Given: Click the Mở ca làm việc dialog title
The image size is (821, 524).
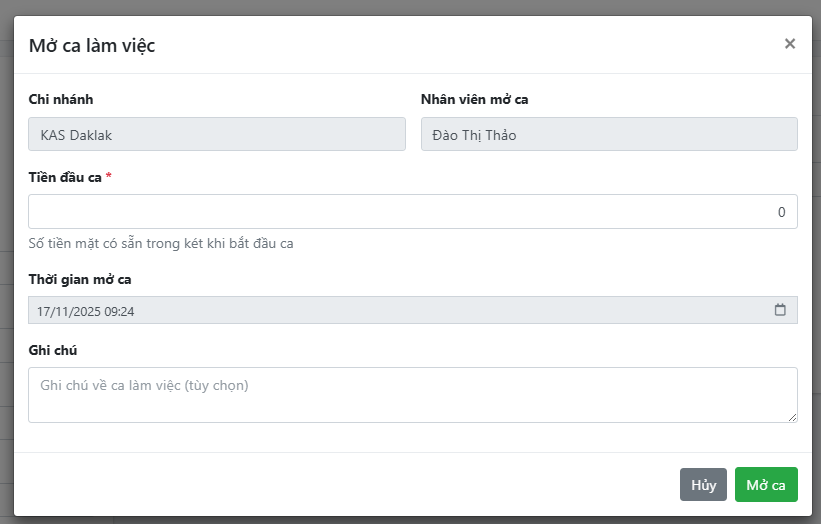Looking at the screenshot, I should tap(92, 45).
